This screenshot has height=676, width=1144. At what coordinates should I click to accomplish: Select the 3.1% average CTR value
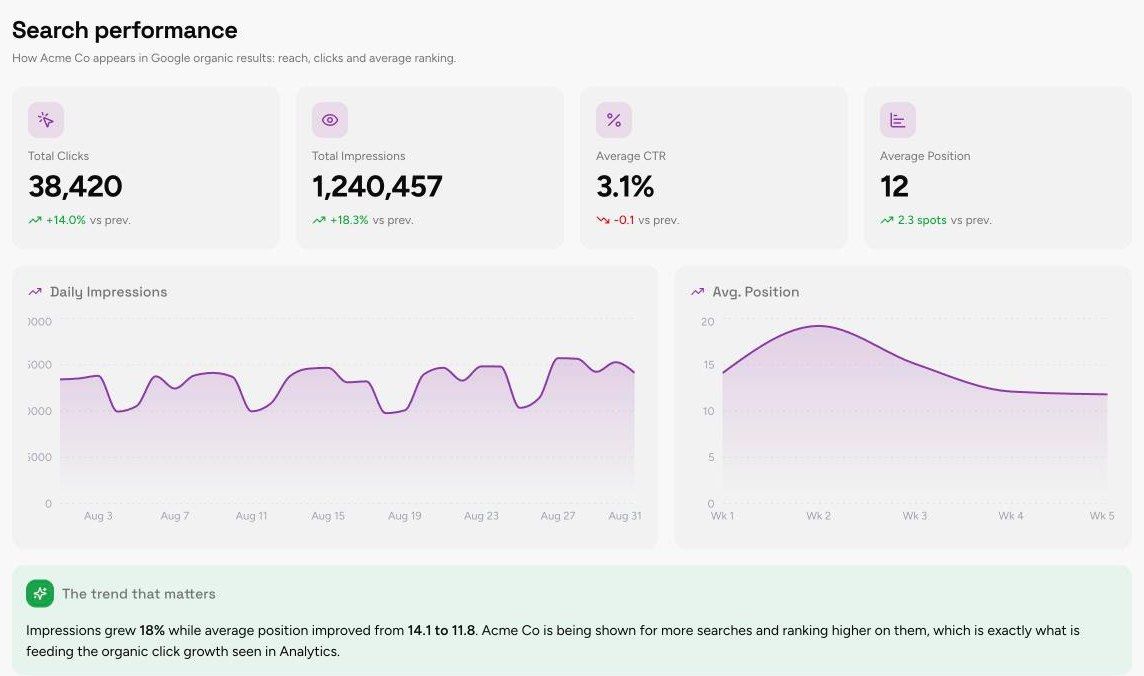coord(625,187)
